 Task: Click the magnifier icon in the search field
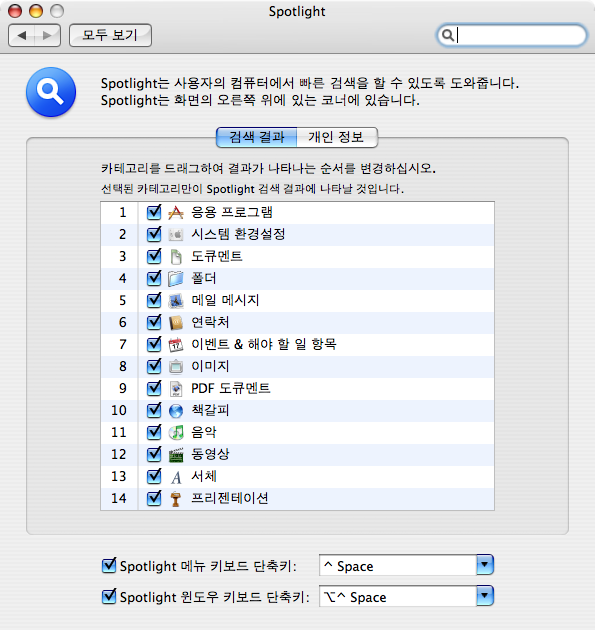448,35
